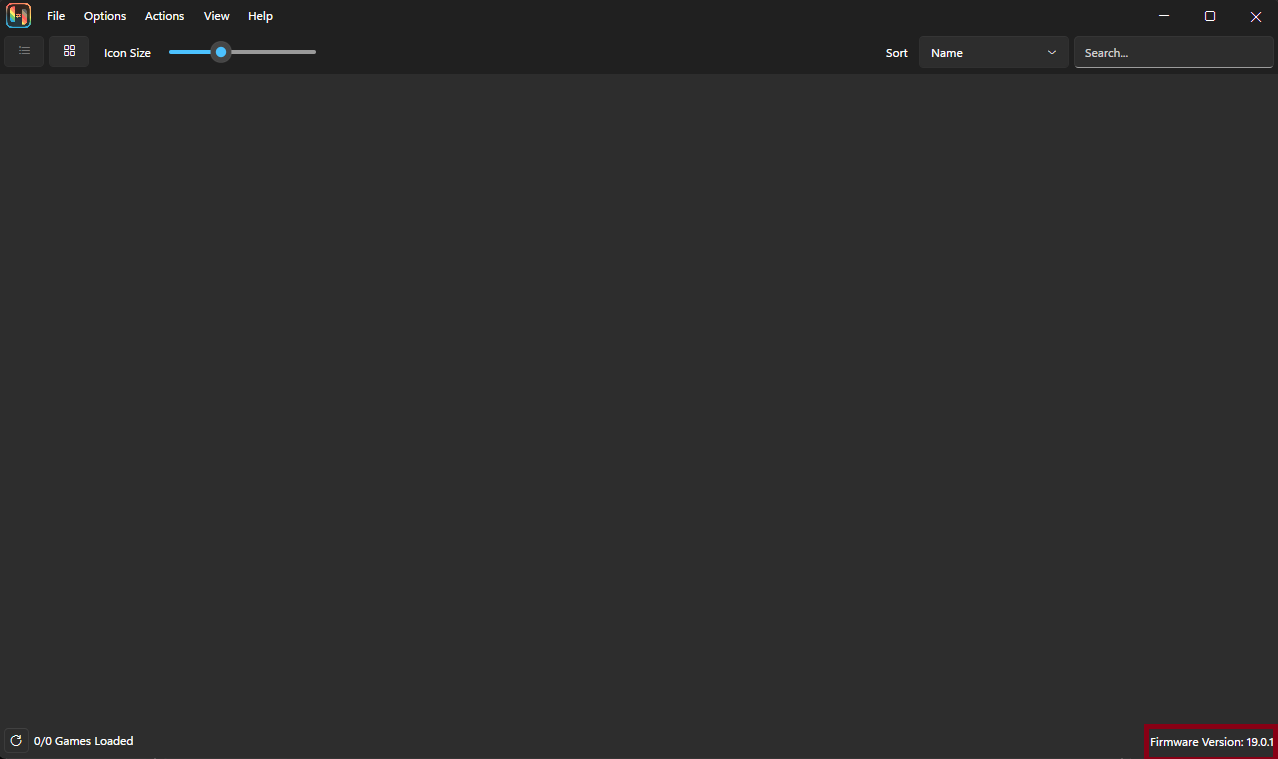This screenshot has width=1278, height=759.
Task: Close the application window
Action: pyautogui.click(x=1256, y=16)
